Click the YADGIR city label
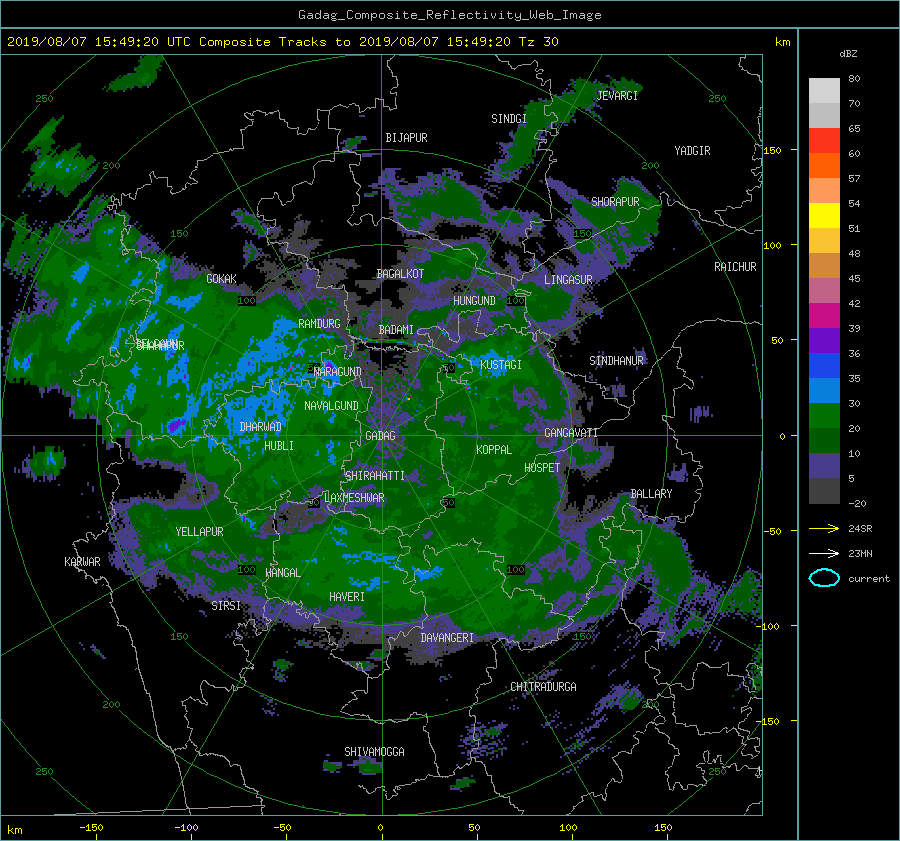This screenshot has height=841, width=900. click(692, 151)
